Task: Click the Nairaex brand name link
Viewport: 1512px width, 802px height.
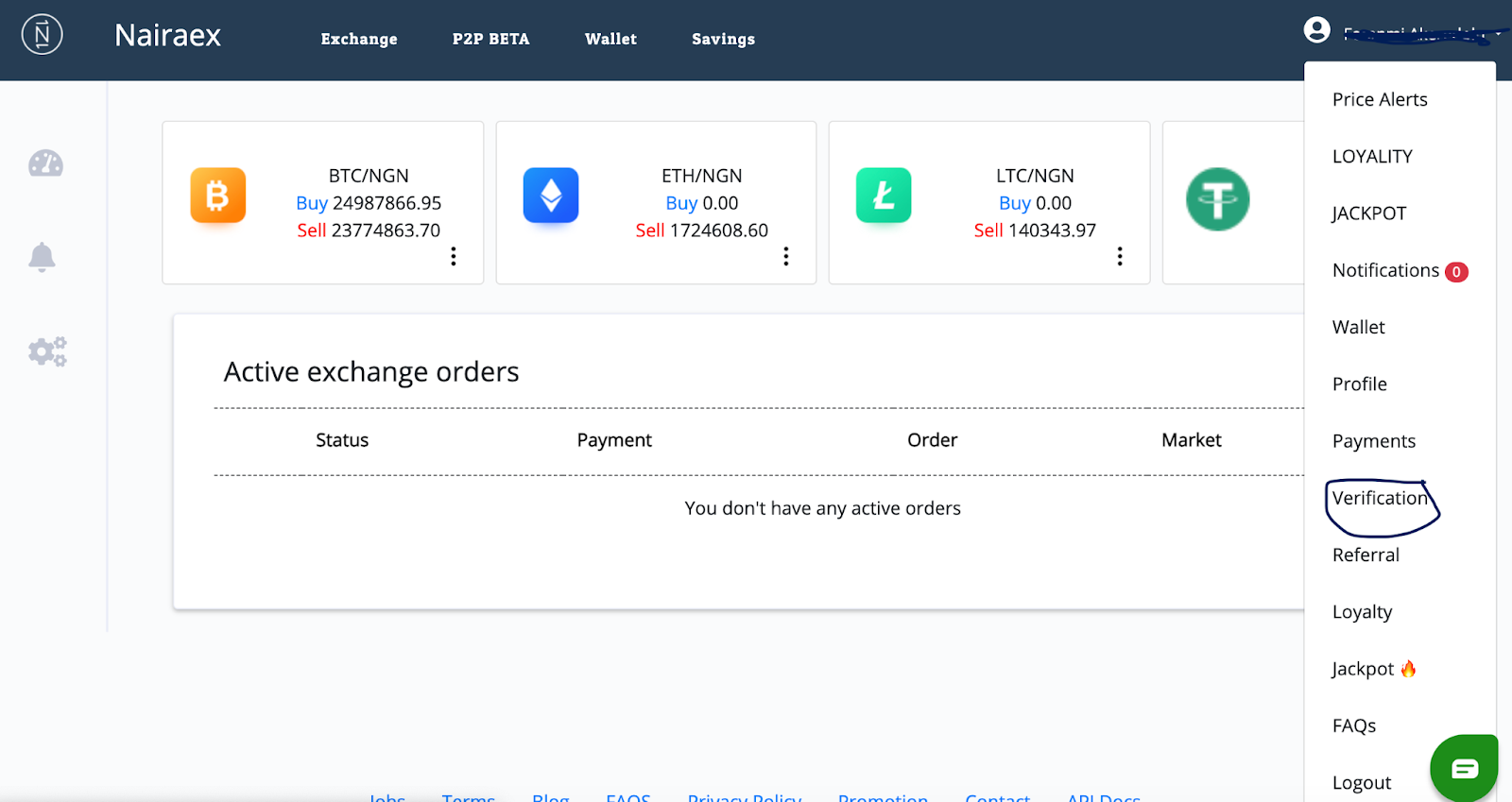Action: [x=167, y=36]
